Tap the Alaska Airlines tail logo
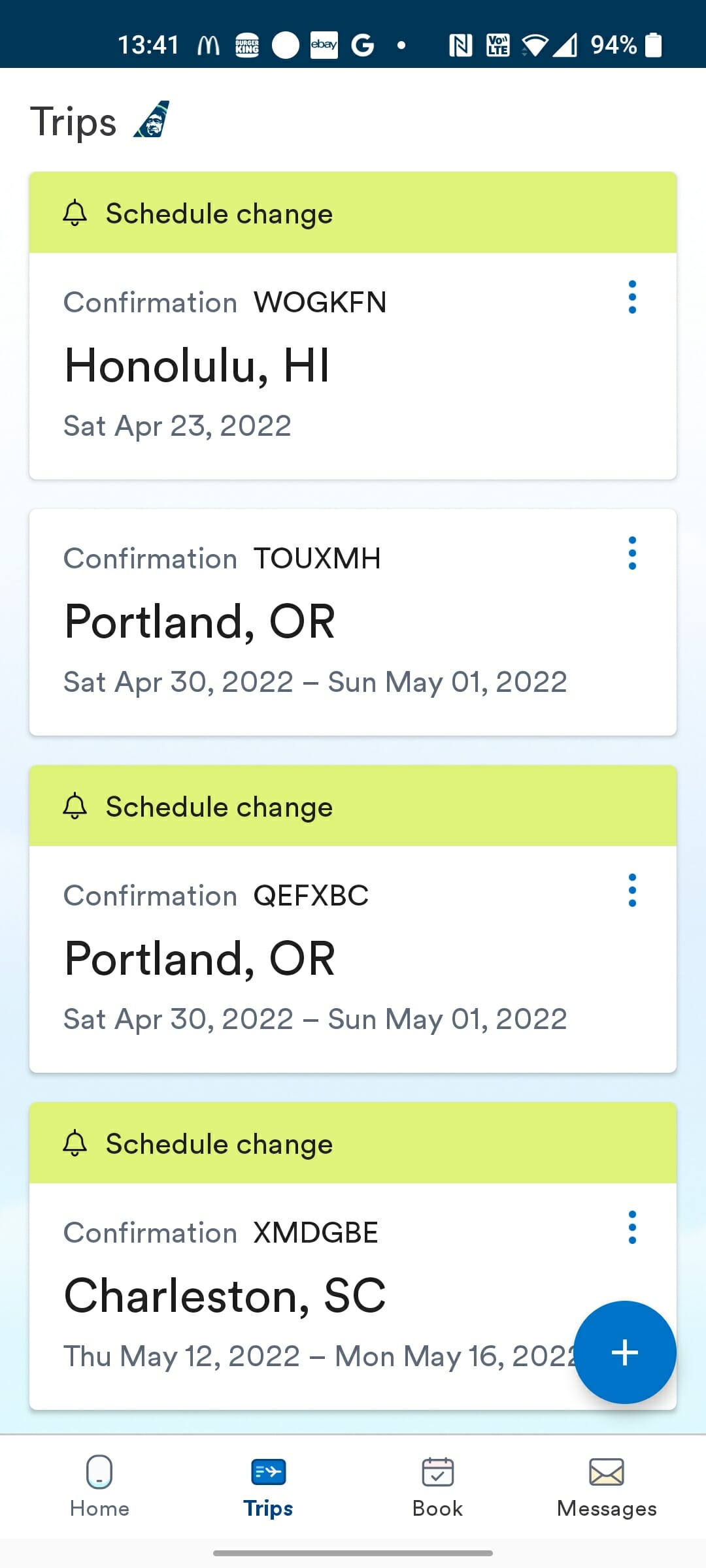 tap(152, 120)
